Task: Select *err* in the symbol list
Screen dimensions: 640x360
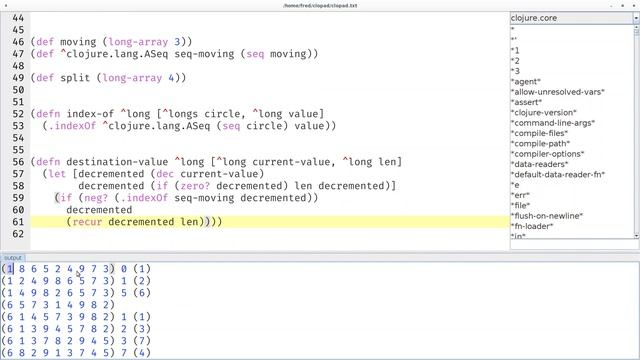Action: (520, 195)
